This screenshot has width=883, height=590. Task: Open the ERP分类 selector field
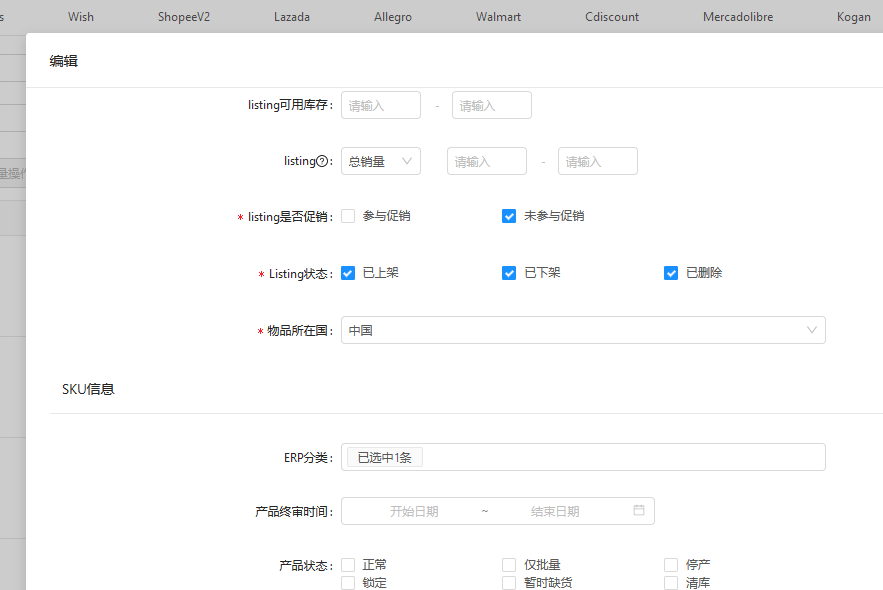pyautogui.click(x=583, y=457)
